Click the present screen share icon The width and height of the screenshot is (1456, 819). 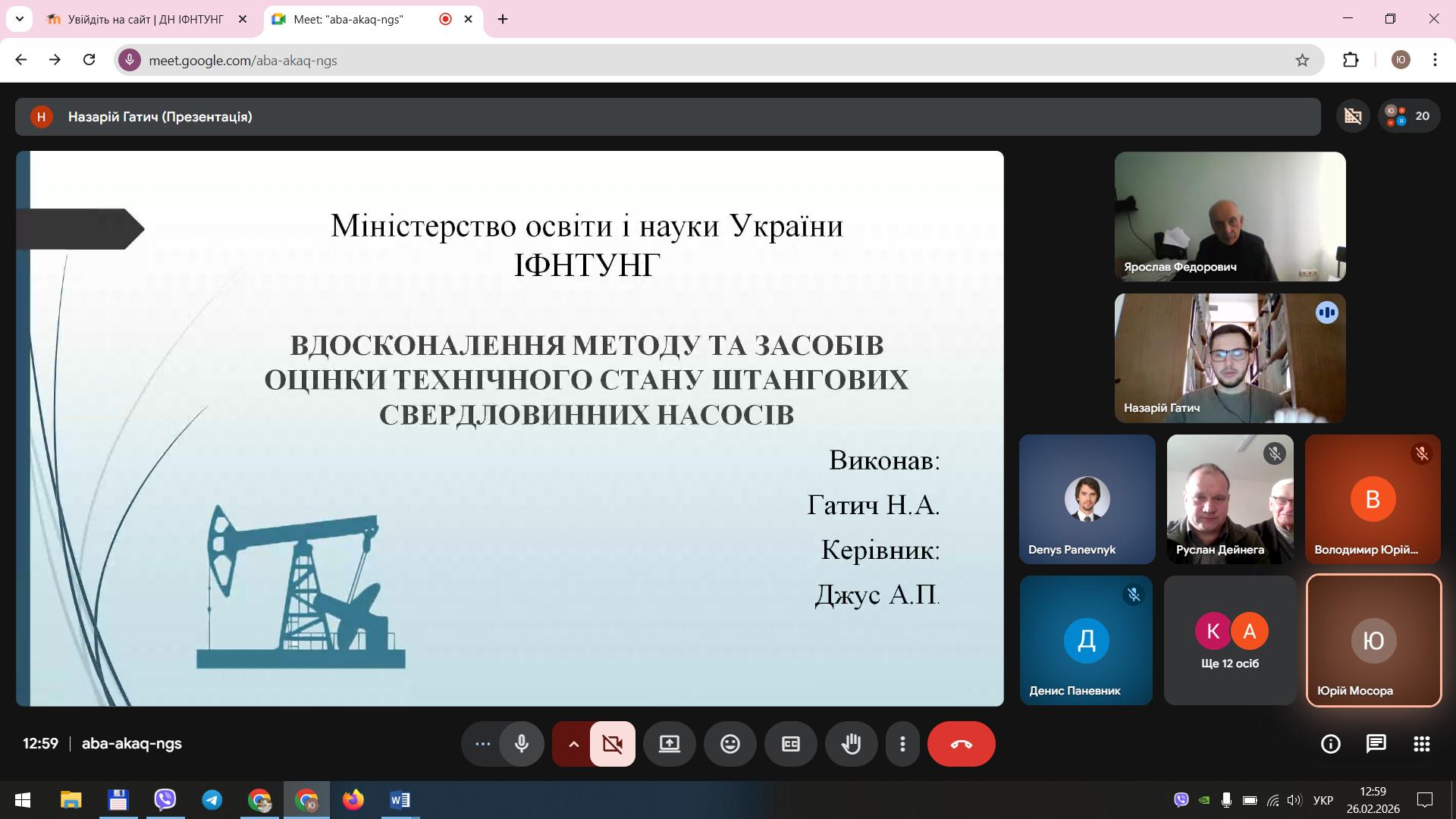(669, 744)
